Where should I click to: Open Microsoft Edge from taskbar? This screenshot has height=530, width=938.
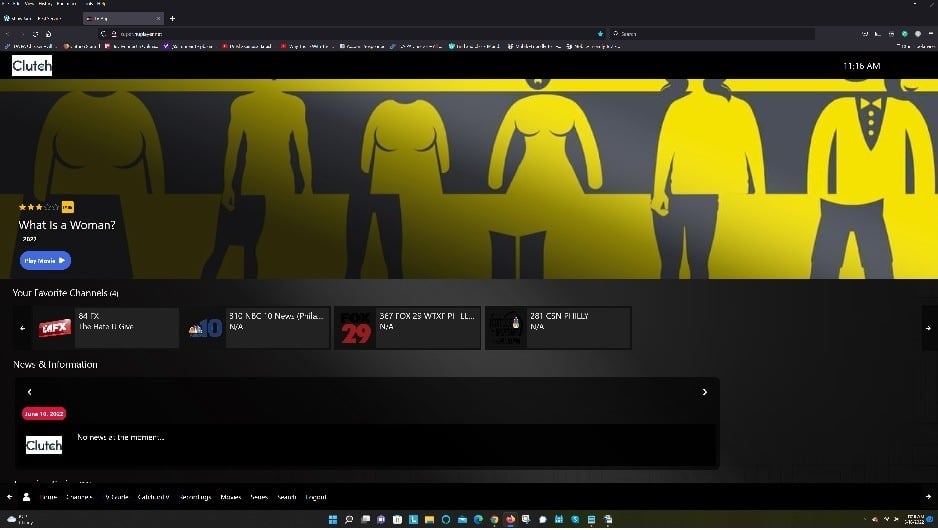click(478, 520)
